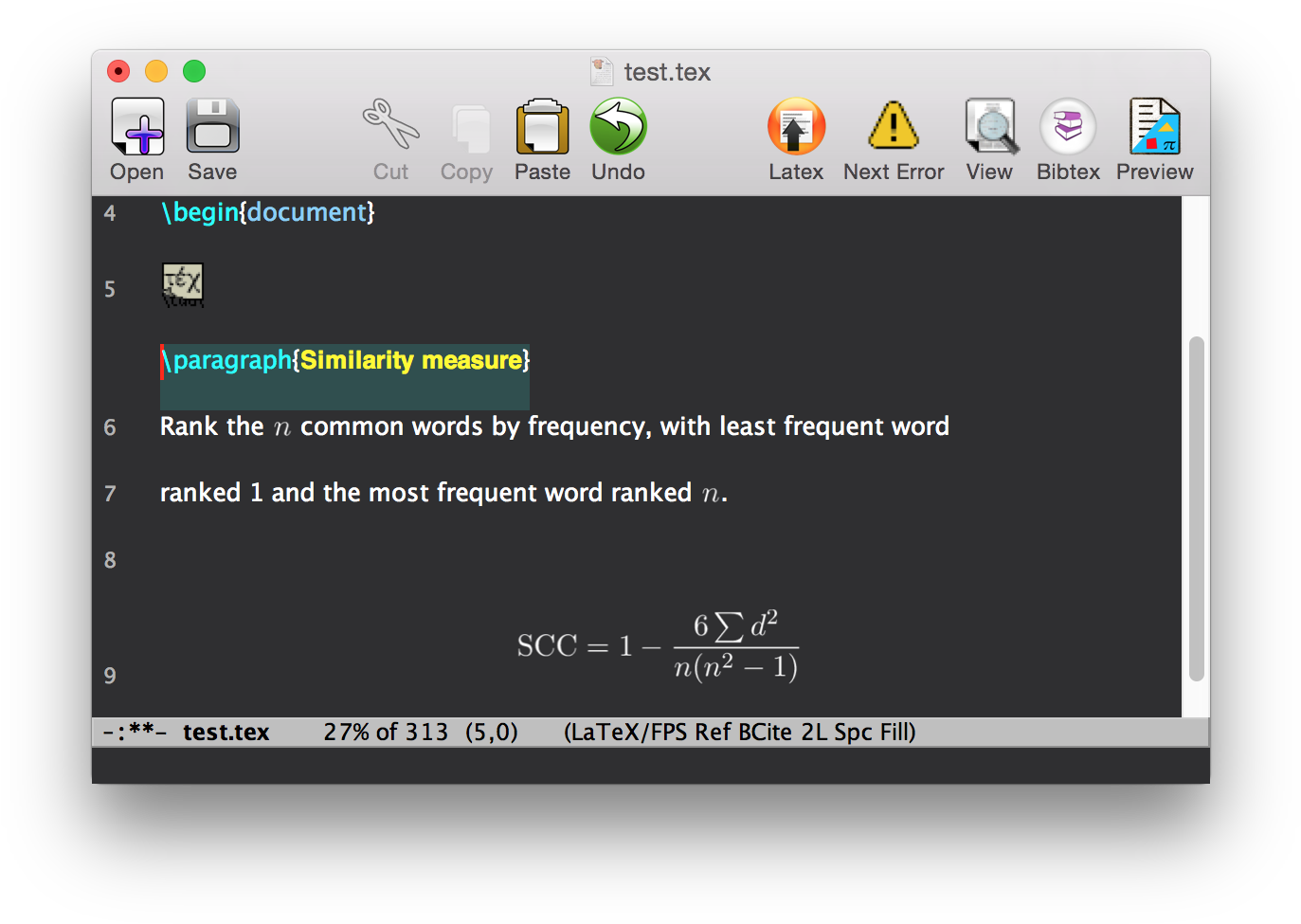View the compiled output
1301x924 pixels.
point(988,126)
